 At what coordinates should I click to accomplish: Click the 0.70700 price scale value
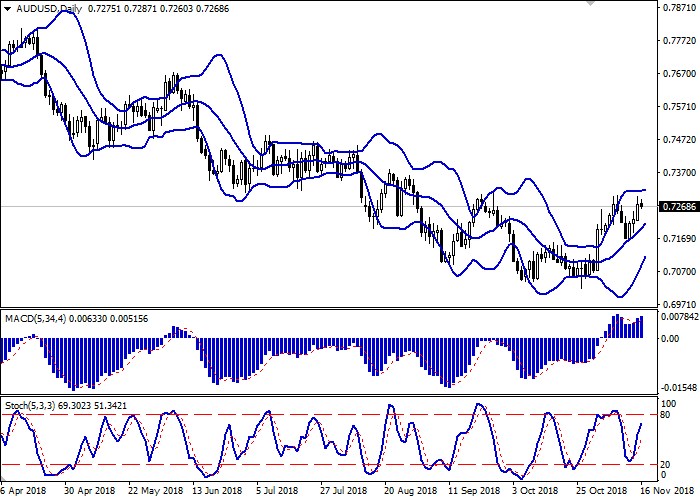pos(680,272)
